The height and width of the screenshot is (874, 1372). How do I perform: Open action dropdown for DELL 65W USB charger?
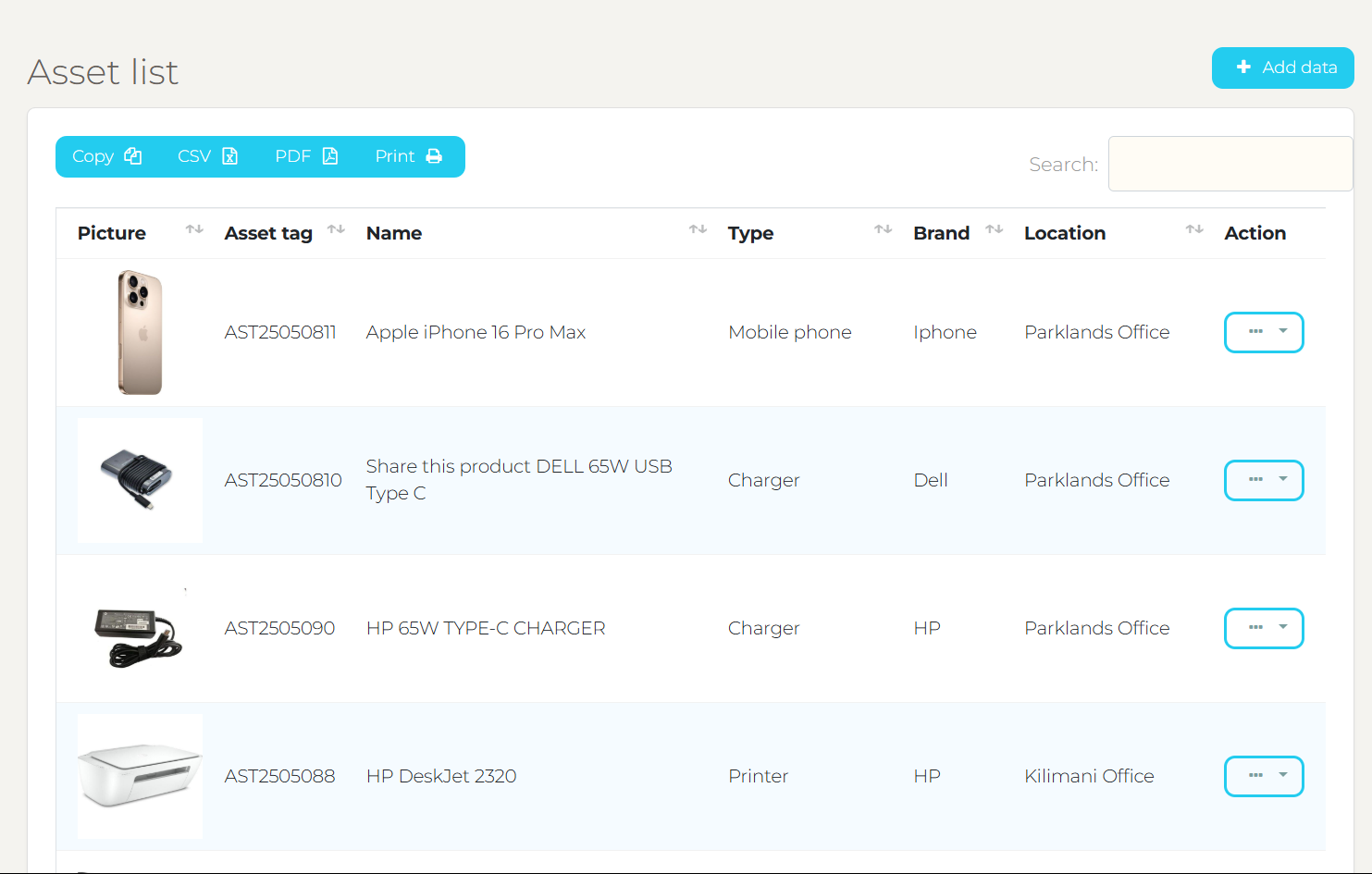point(1264,480)
